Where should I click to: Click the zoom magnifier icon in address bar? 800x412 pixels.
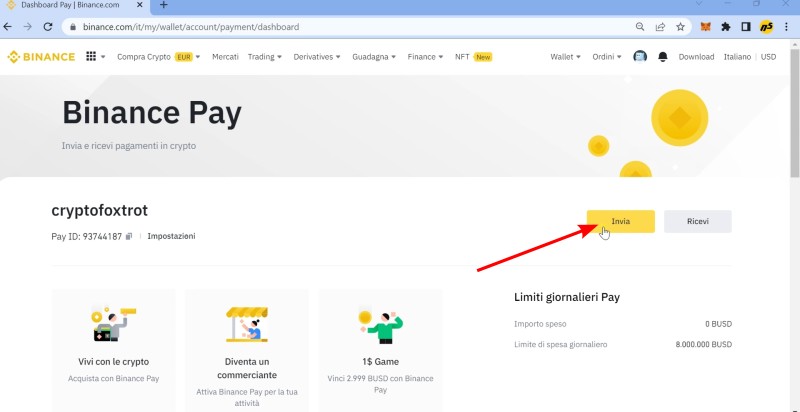pos(640,27)
